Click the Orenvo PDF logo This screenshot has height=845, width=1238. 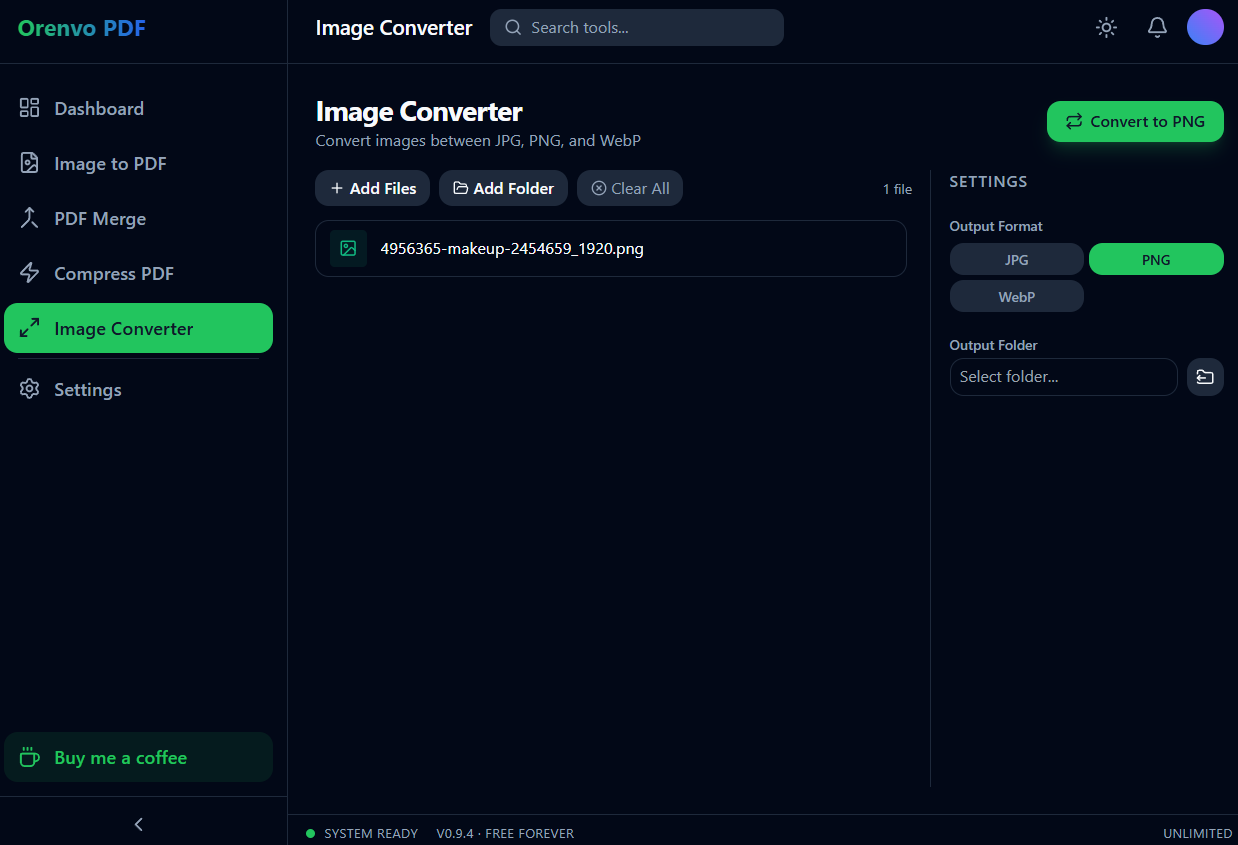pyautogui.click(x=82, y=28)
